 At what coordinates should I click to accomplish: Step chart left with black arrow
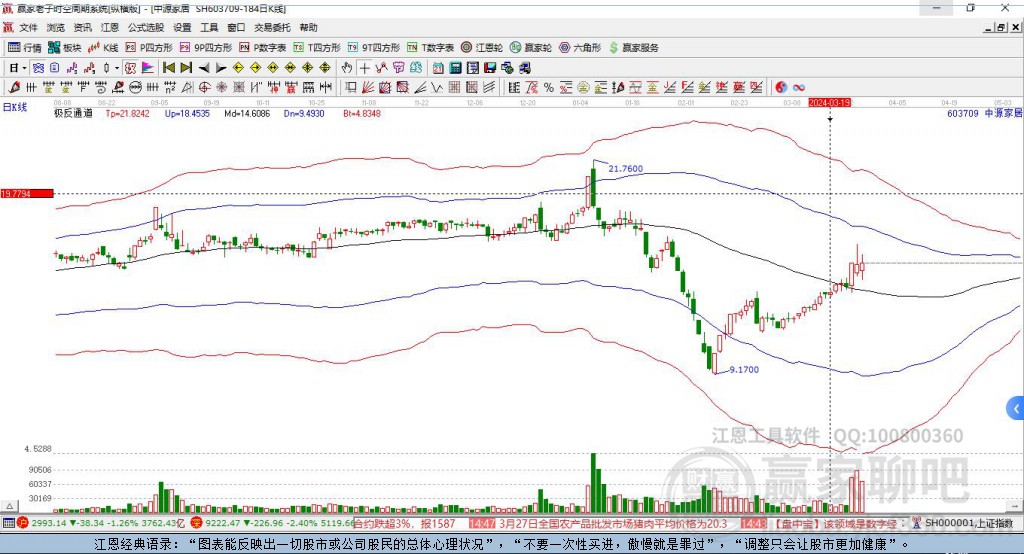pyautogui.click(x=204, y=68)
